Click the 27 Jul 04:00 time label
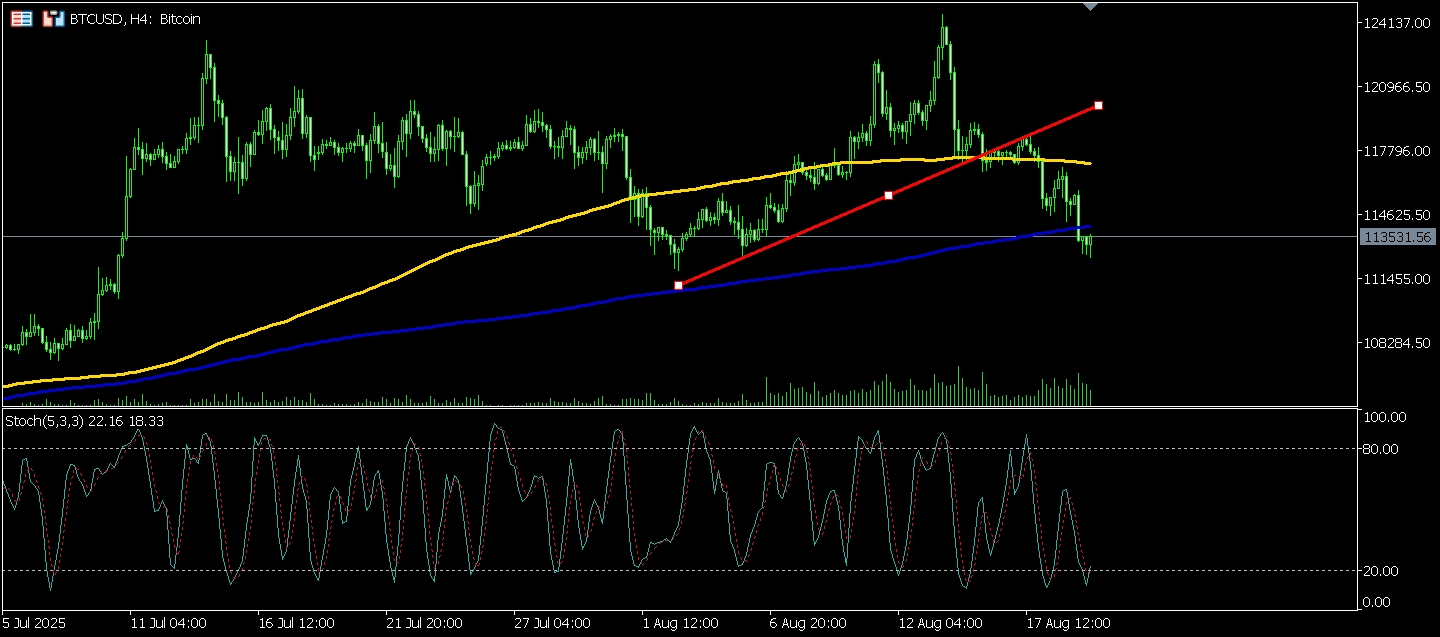Viewport: 1440px width, 637px height. coord(553,623)
